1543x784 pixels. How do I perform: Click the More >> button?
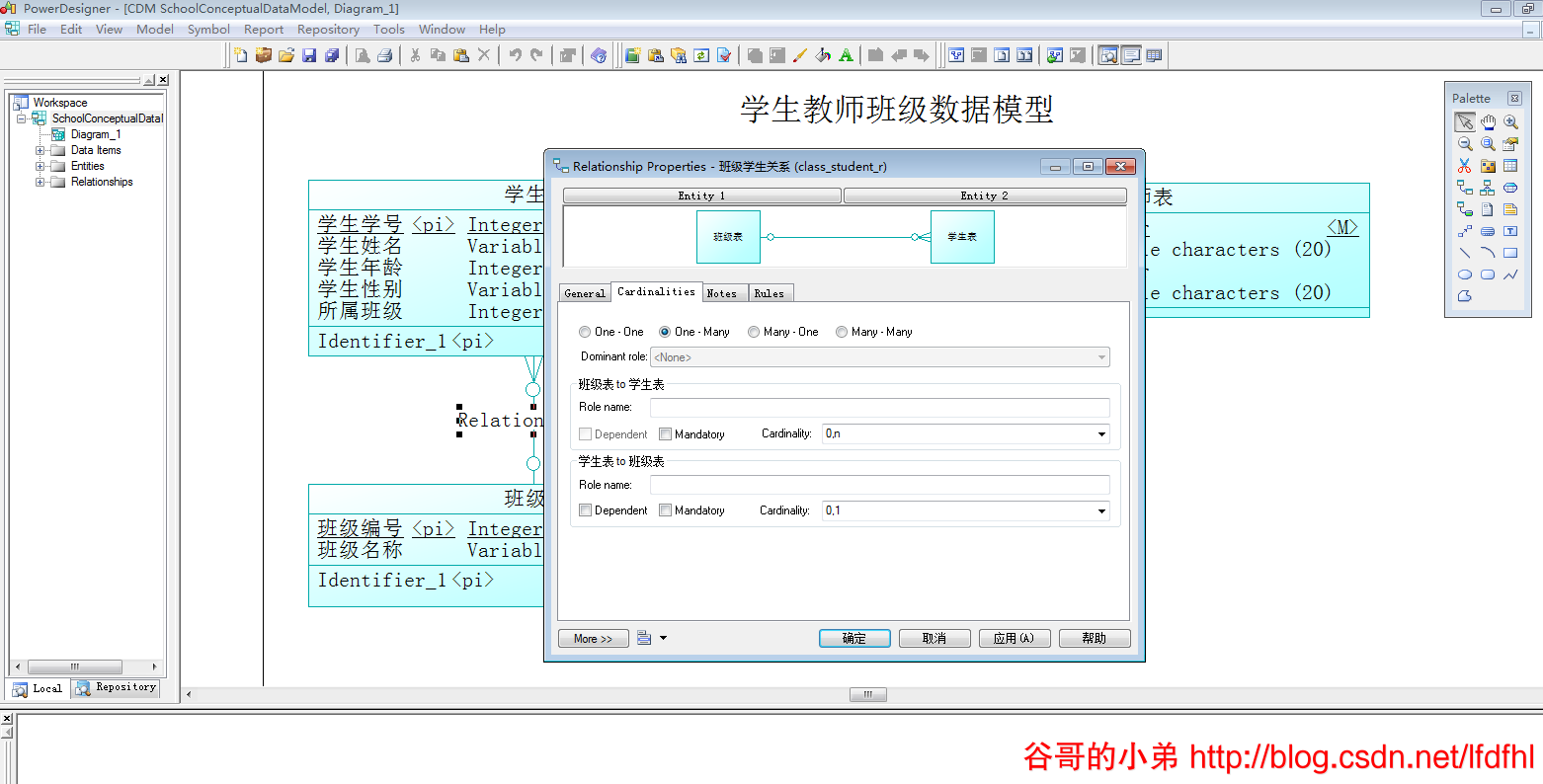click(593, 639)
